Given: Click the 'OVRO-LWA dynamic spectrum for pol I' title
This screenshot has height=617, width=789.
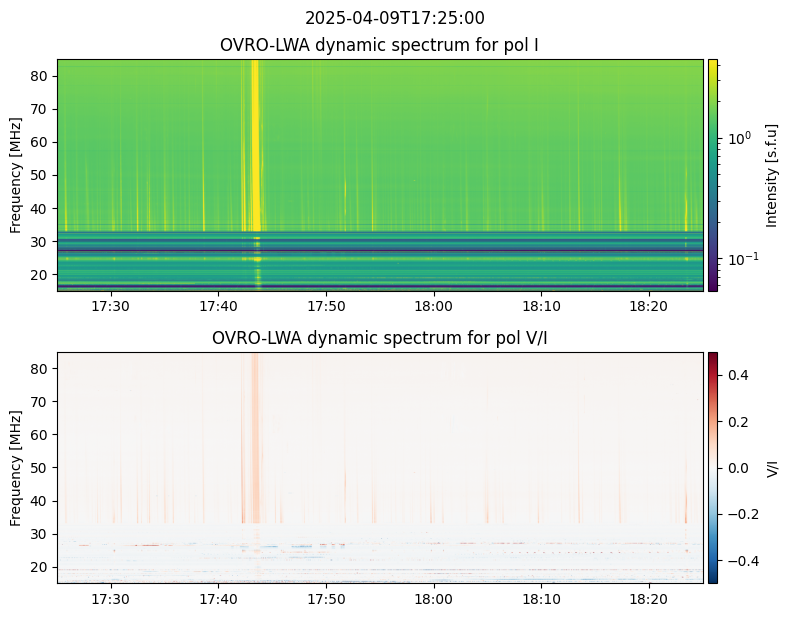Looking at the screenshot, I should [380, 46].
